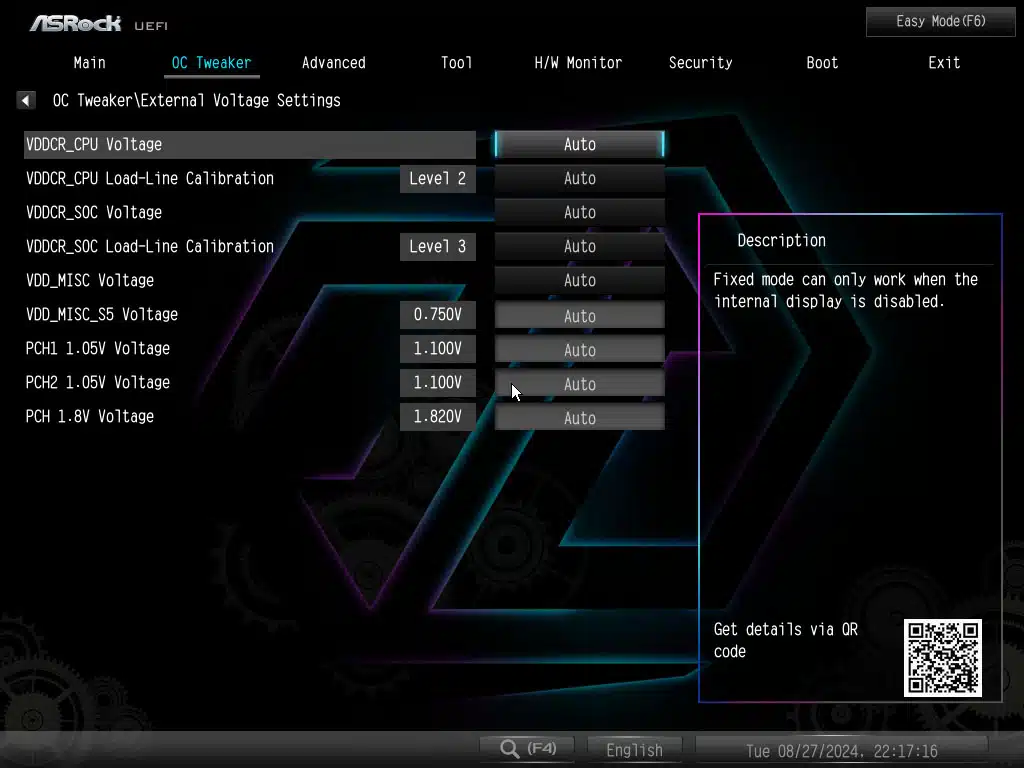Click the back arrow icon beside breadcrumb
1024x768 pixels.
tap(26, 100)
